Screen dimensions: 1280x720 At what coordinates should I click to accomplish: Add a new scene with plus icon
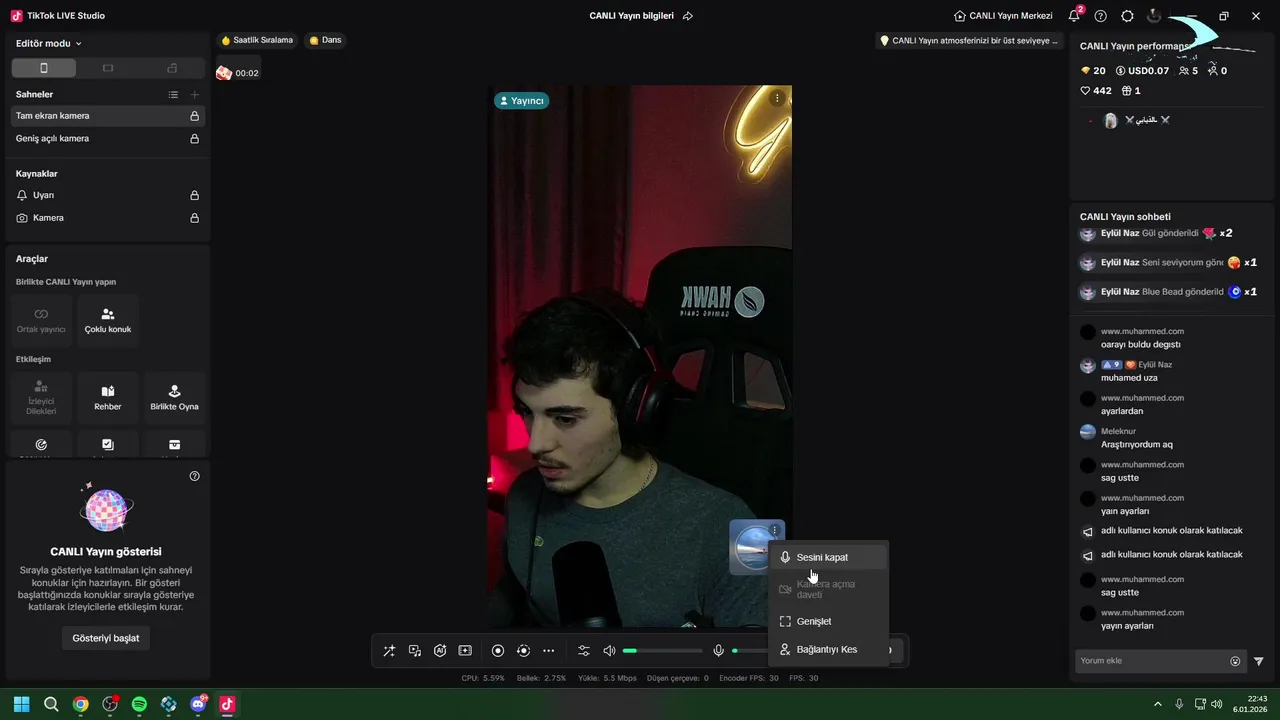pyautogui.click(x=194, y=94)
